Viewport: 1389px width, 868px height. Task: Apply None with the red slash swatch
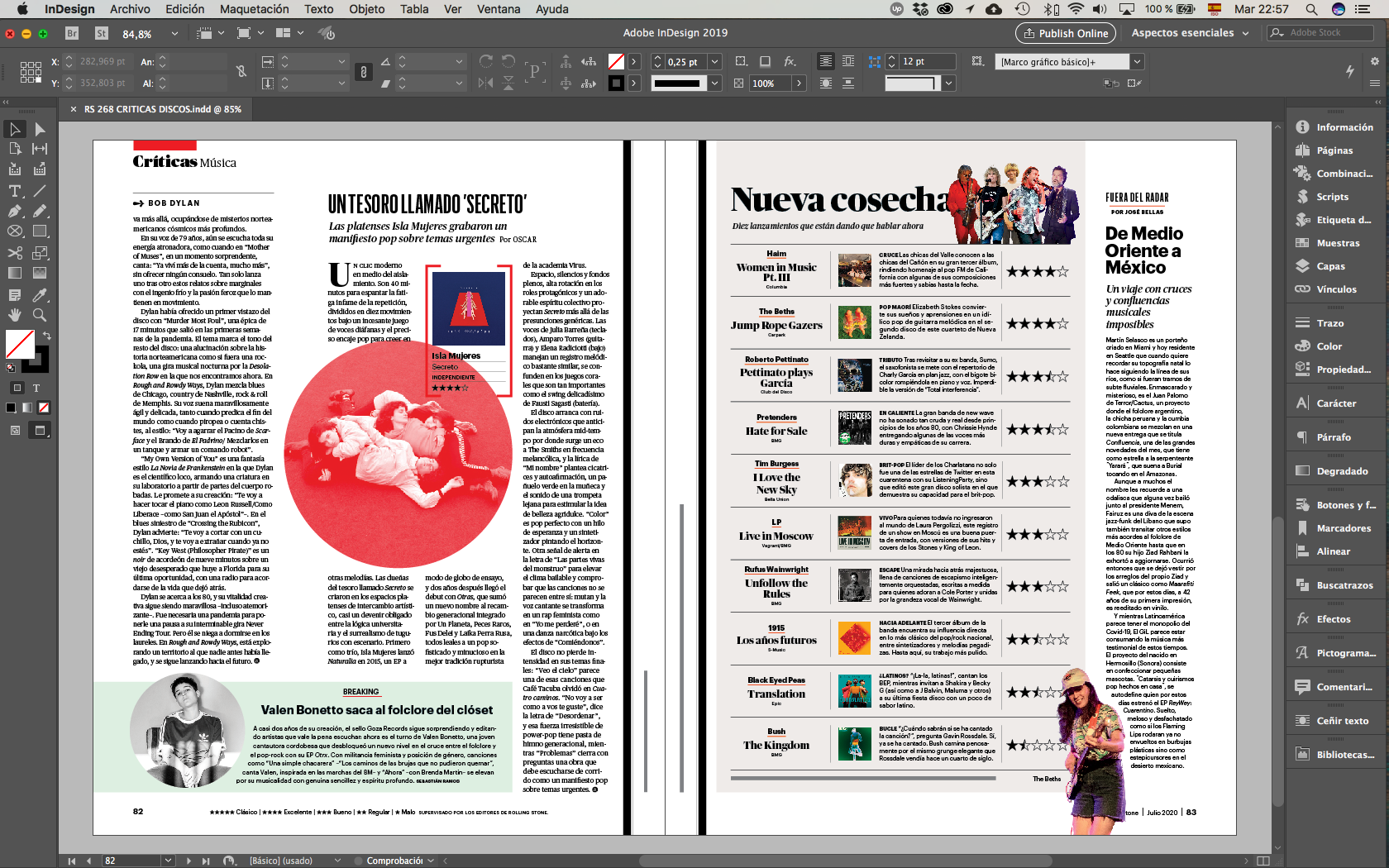coord(44,408)
